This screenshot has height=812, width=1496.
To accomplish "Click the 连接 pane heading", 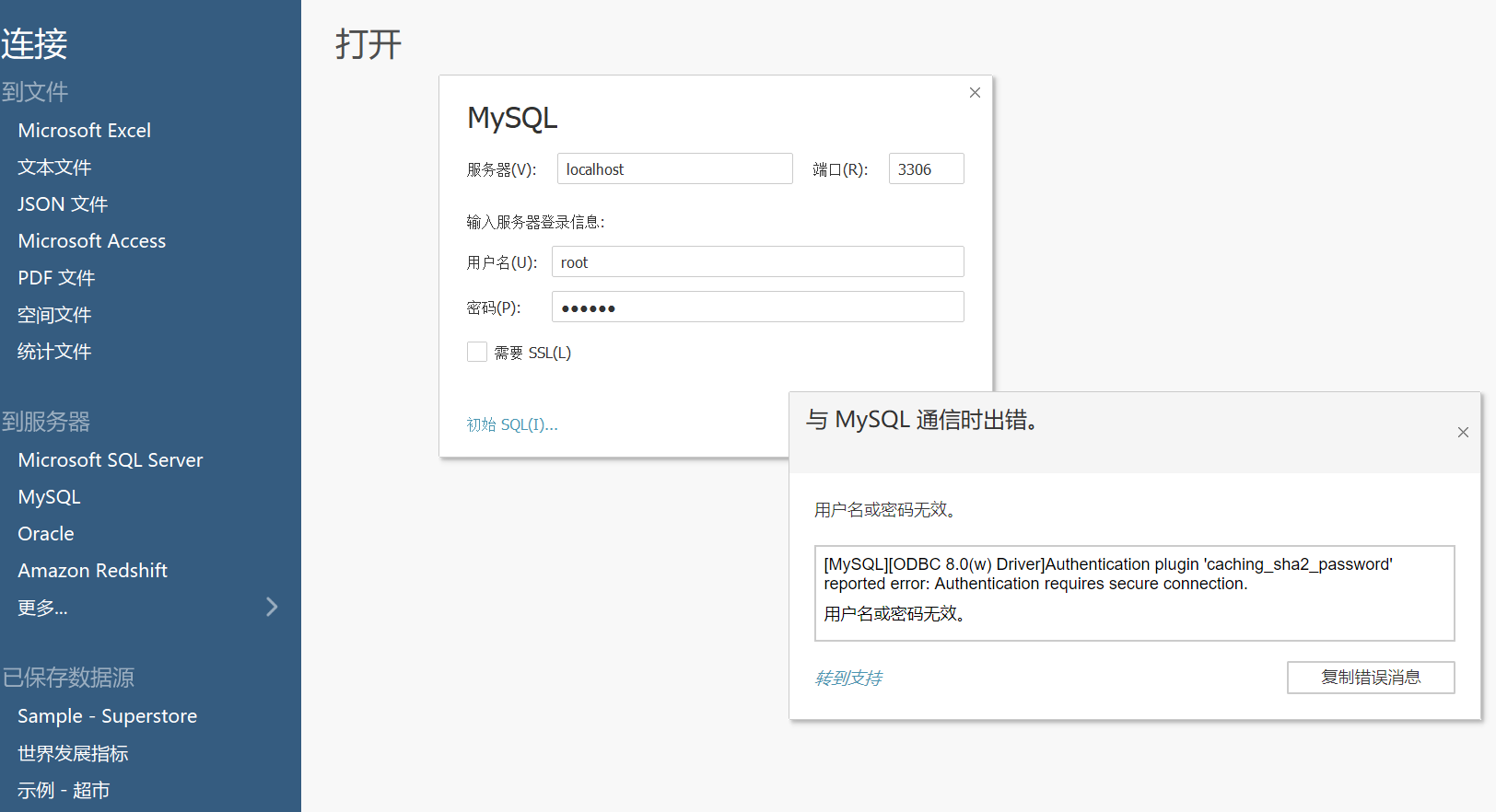I will (34, 44).
